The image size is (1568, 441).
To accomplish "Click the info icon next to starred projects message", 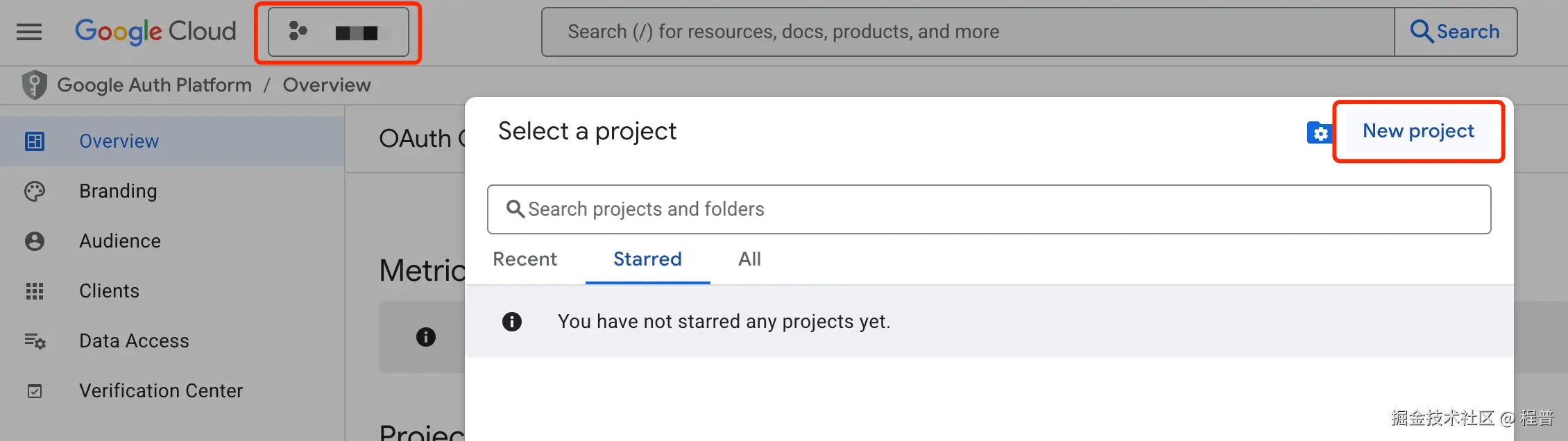I will click(511, 321).
